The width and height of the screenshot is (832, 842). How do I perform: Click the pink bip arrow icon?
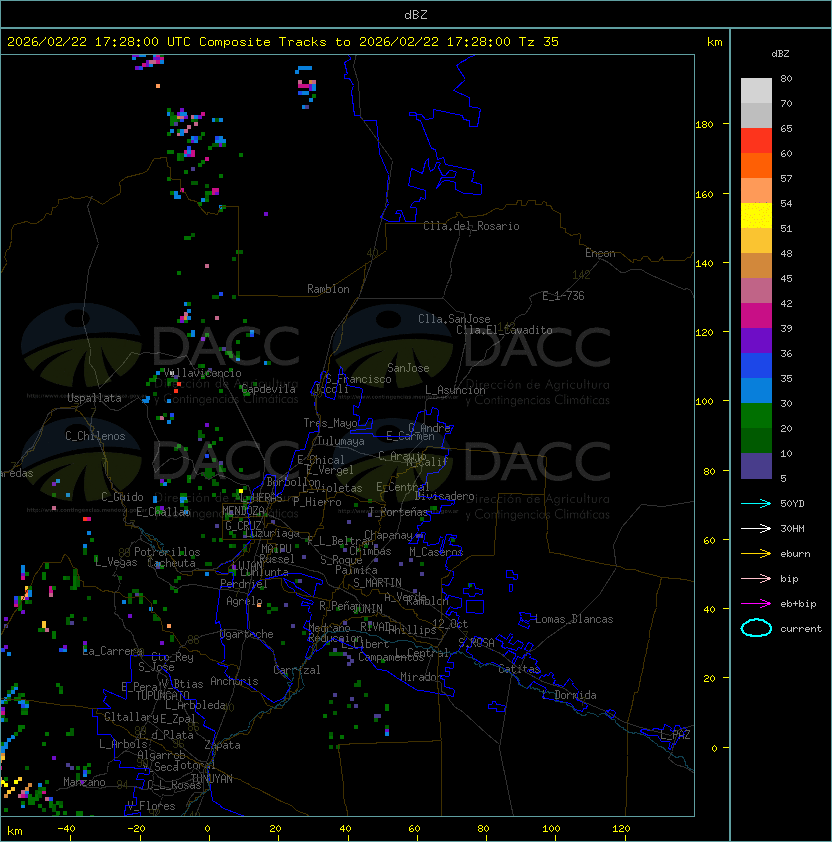(756, 578)
